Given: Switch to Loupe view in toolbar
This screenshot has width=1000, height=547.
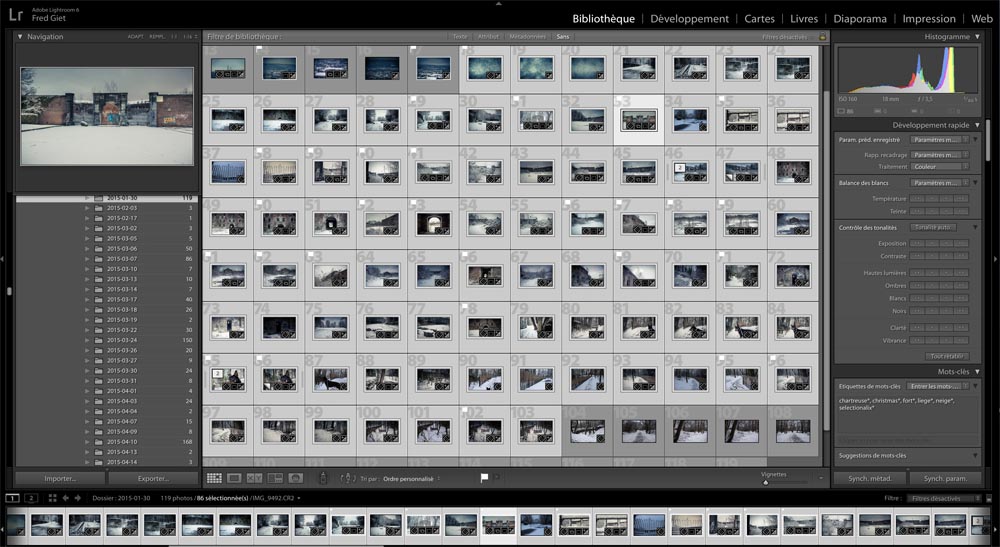Looking at the screenshot, I should point(234,479).
